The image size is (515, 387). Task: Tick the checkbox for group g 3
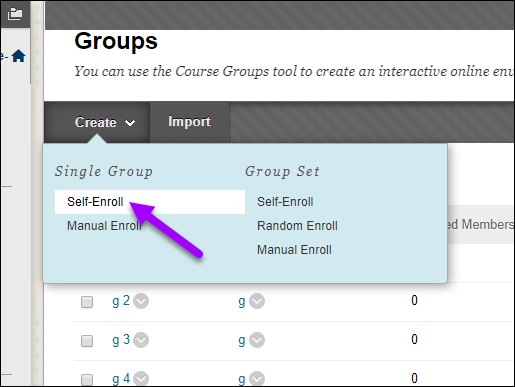(x=87, y=341)
